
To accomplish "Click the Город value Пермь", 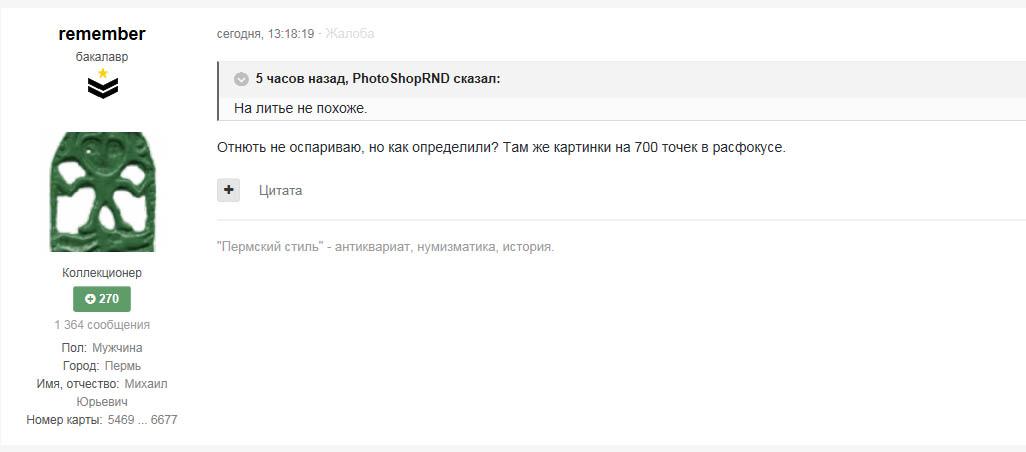I will pos(123,366).
